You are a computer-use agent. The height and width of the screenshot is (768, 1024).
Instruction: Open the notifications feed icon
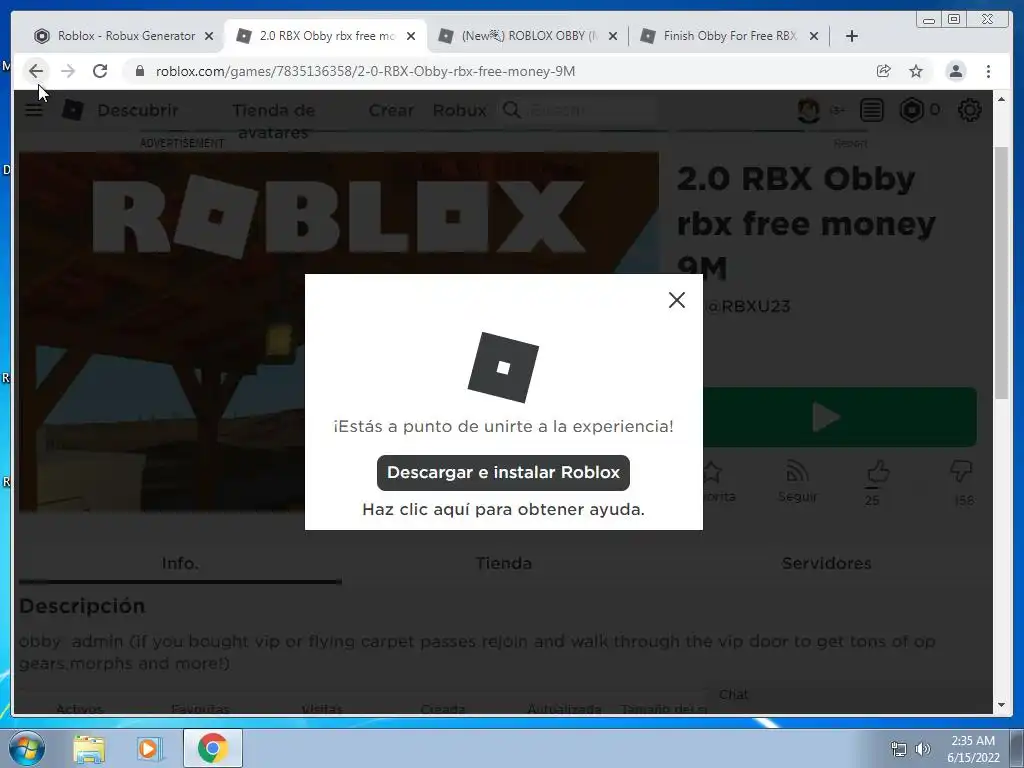(x=871, y=110)
